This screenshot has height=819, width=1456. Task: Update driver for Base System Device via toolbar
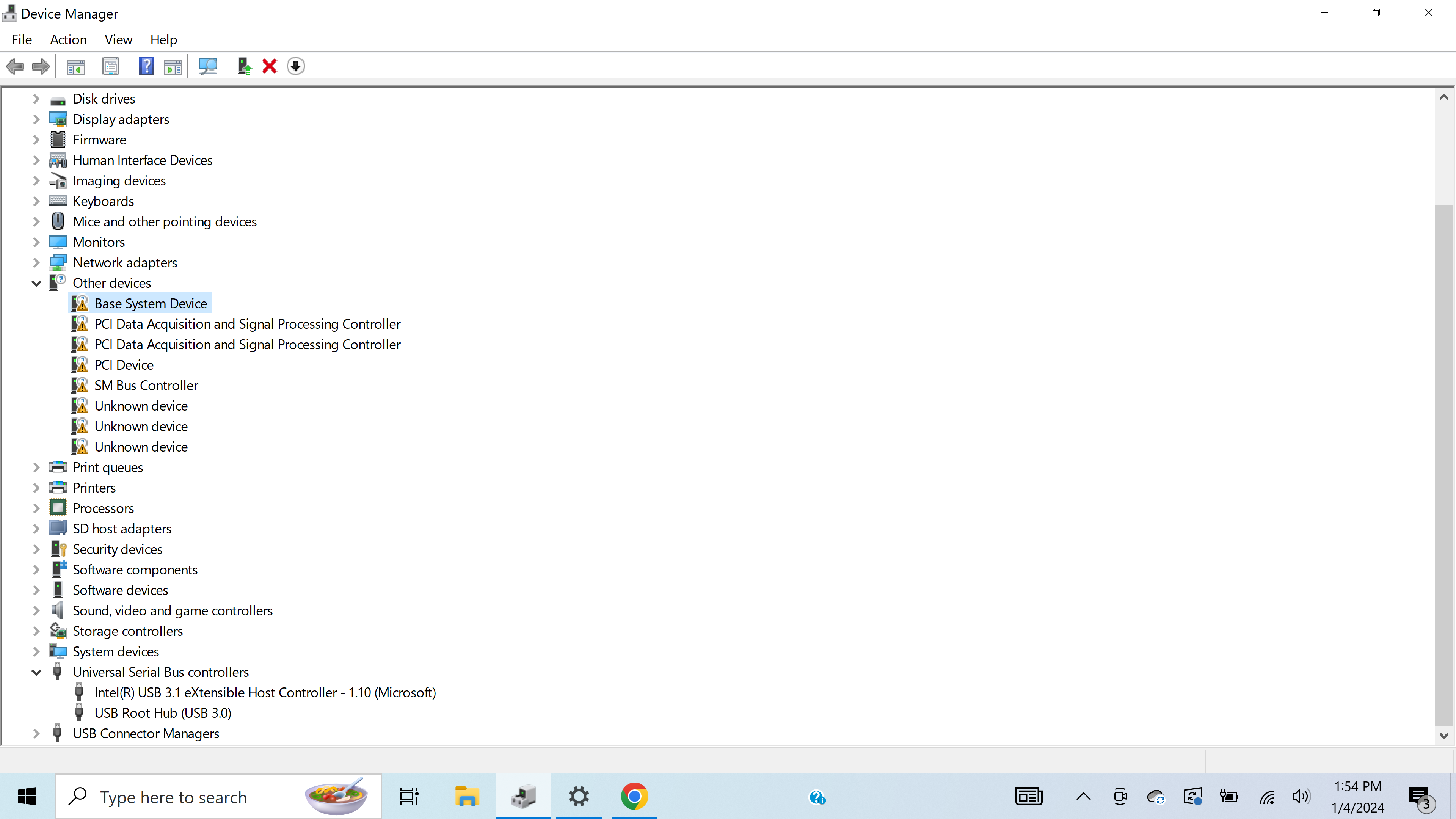coord(243,66)
